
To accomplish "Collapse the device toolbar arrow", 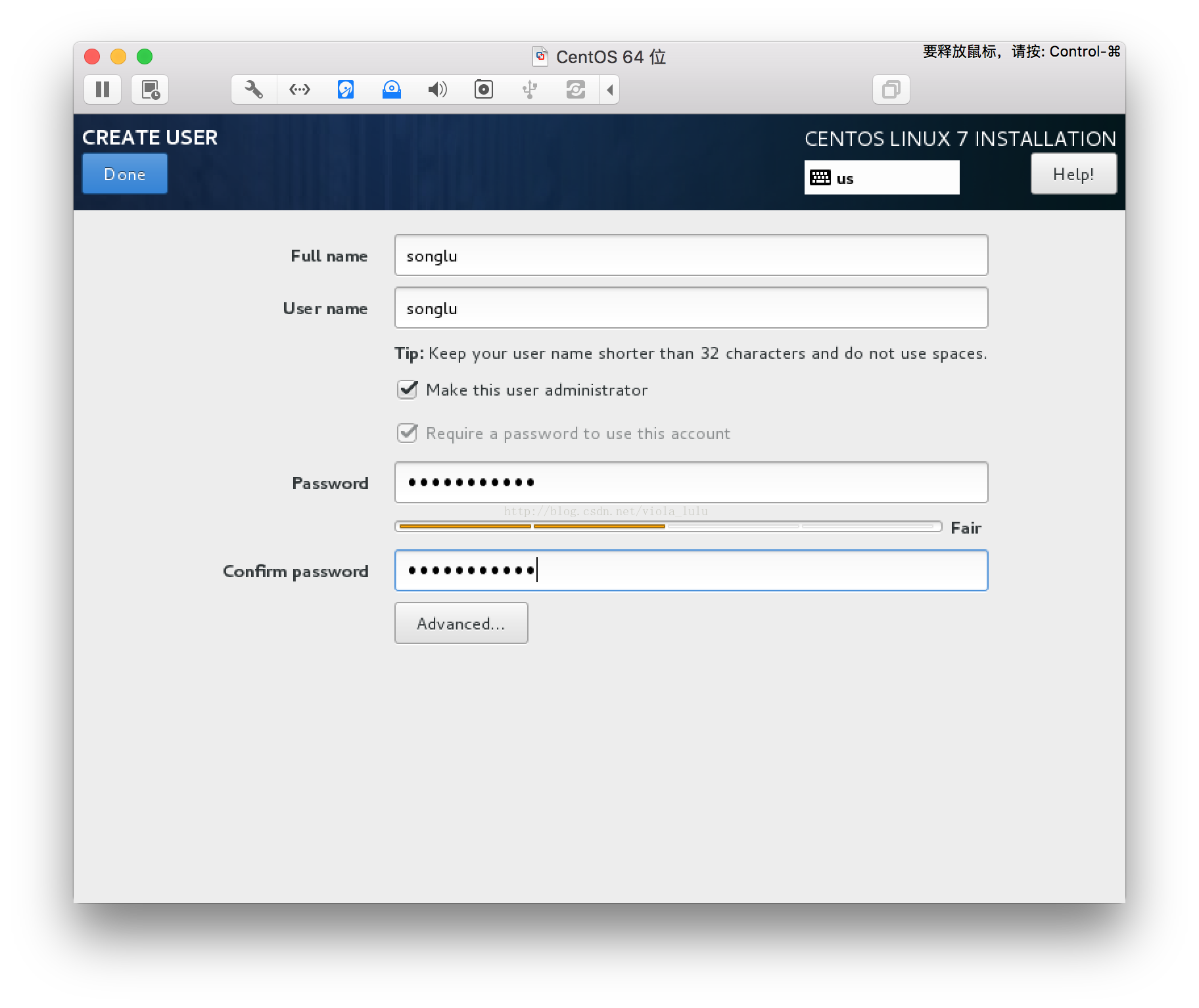I will (610, 89).
